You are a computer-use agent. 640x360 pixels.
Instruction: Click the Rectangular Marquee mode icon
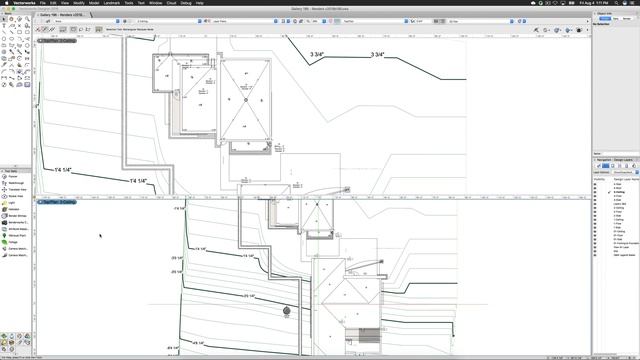point(73,29)
